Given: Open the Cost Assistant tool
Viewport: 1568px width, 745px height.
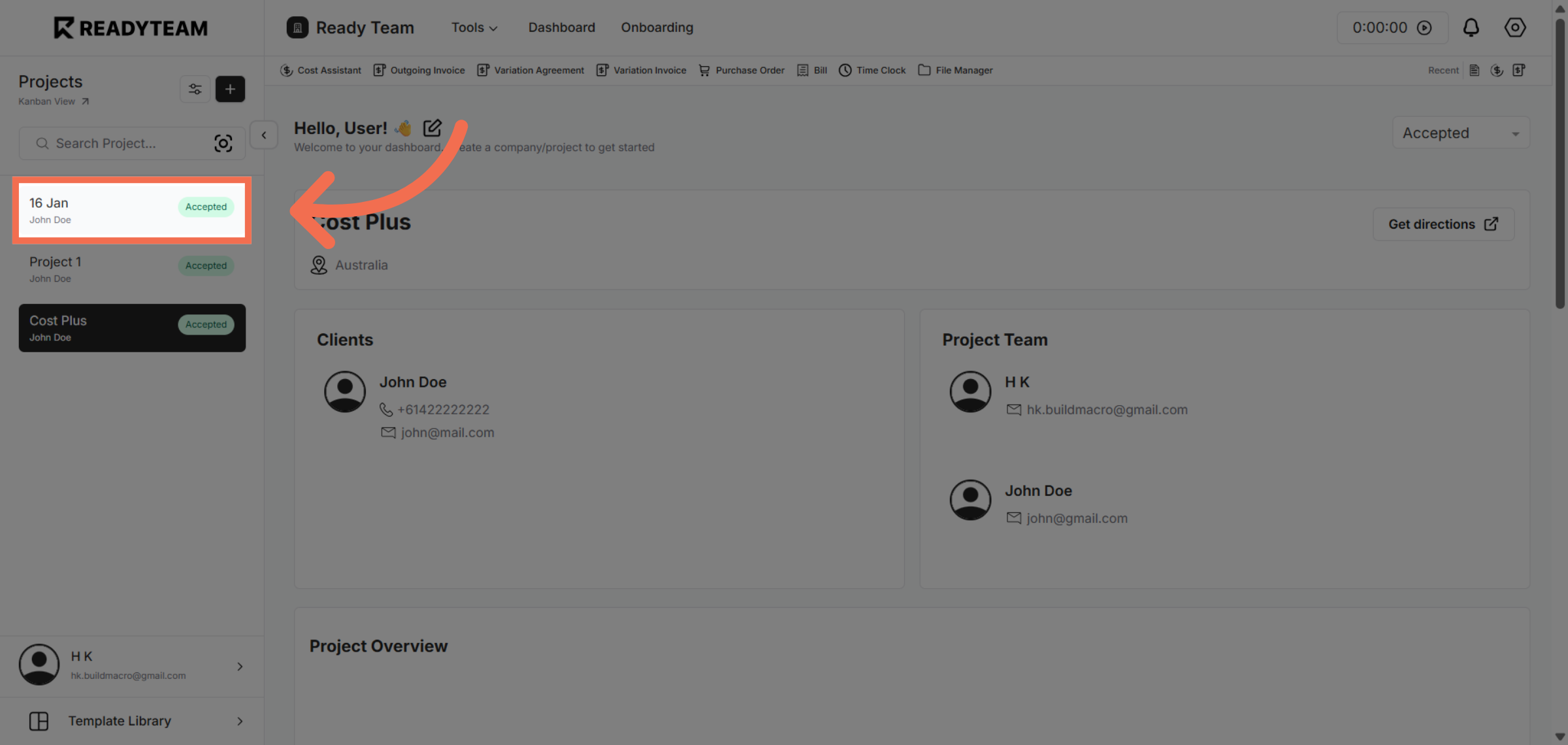Looking at the screenshot, I should click(321, 70).
